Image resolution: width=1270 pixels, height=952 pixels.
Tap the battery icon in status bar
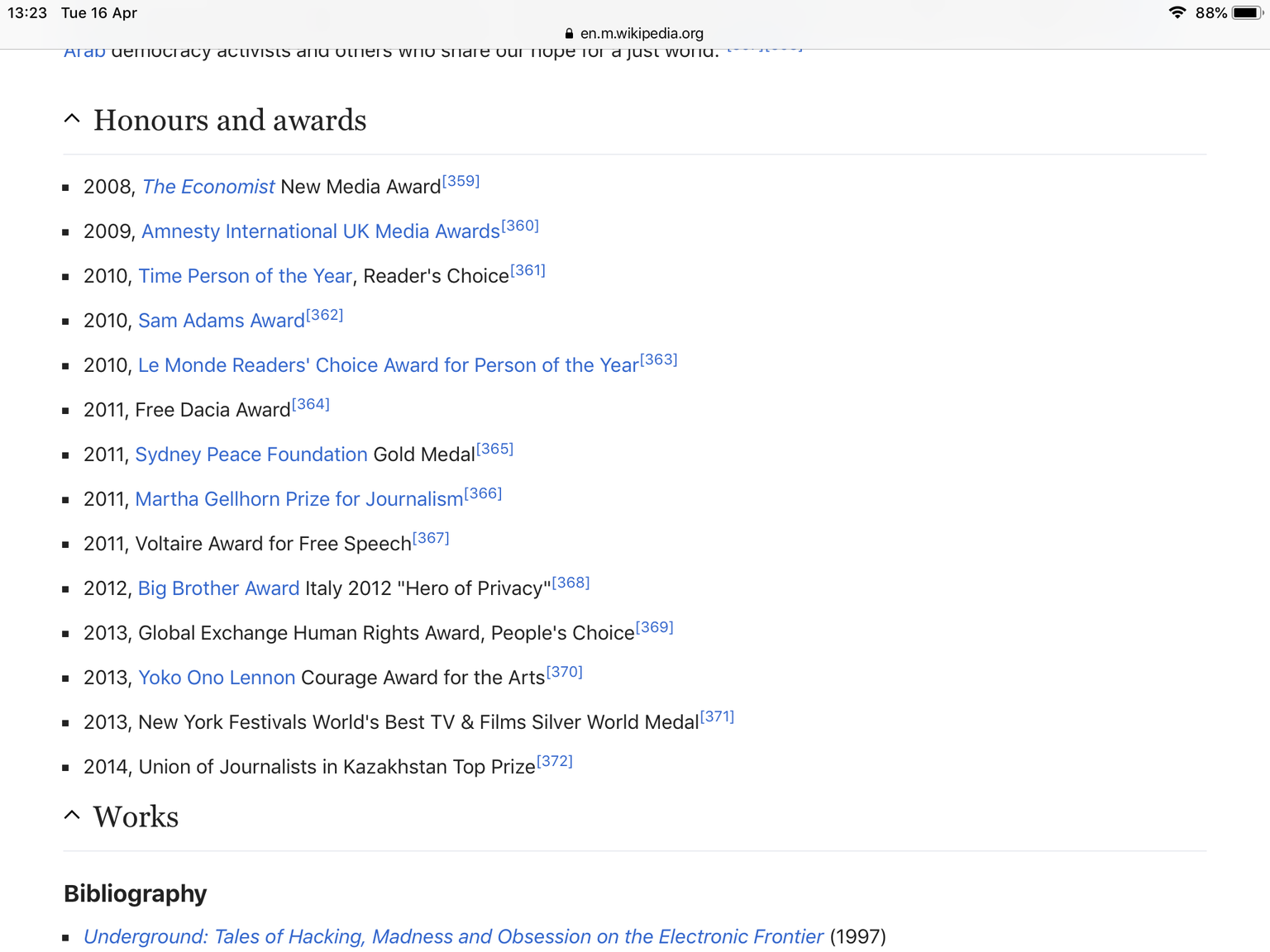pos(1247,12)
